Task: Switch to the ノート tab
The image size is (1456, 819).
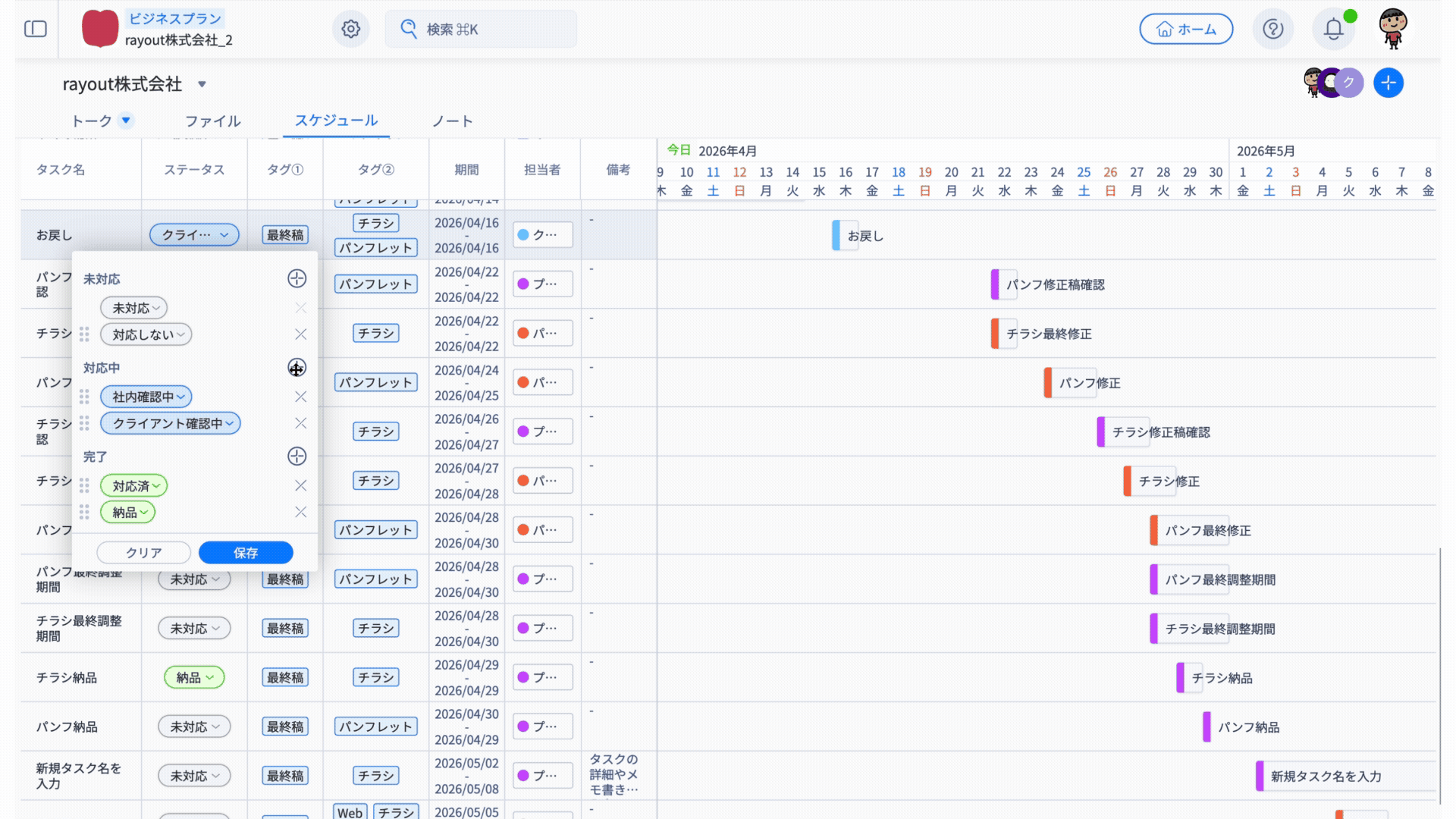Action: [x=452, y=121]
